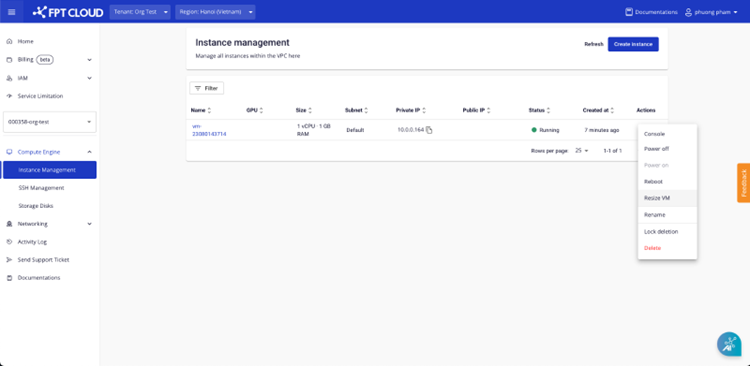This screenshot has height=366, width=750.
Task: Click the top bar Documentations book icon
Action: tap(629, 12)
